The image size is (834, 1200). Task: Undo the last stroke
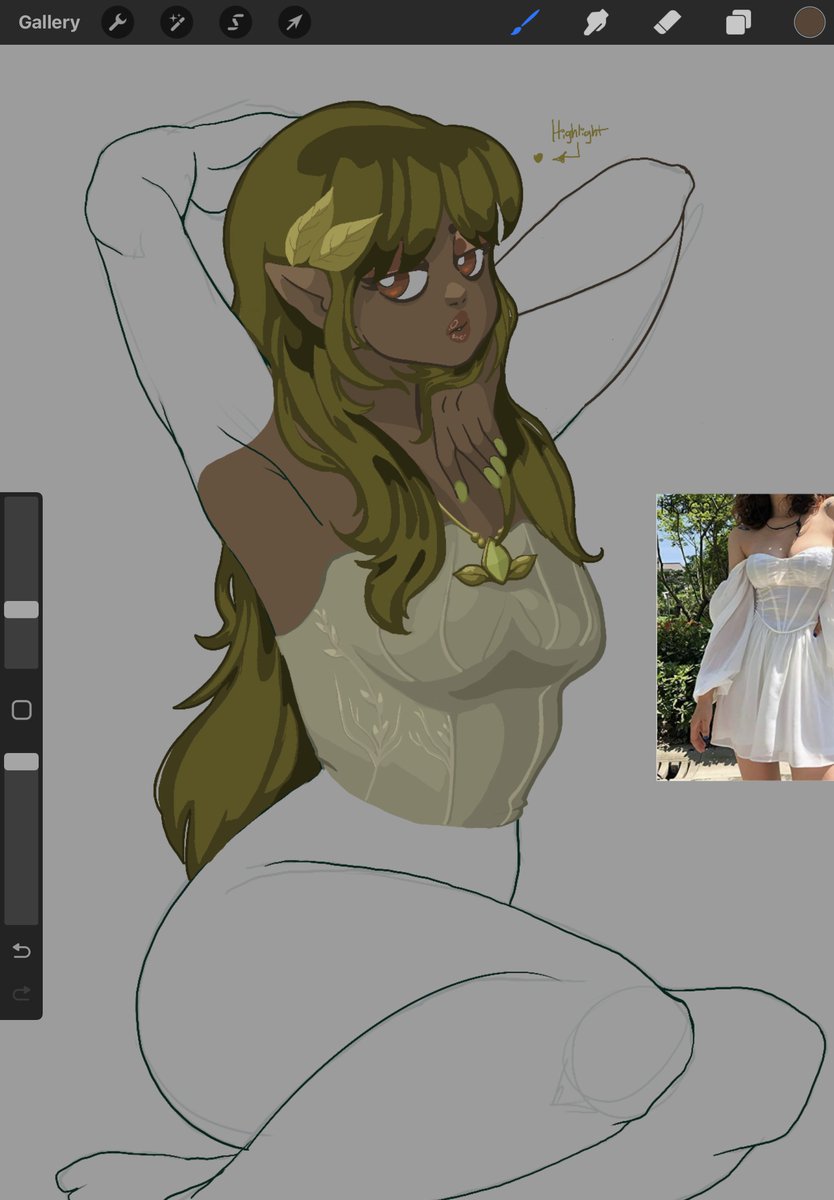21,950
